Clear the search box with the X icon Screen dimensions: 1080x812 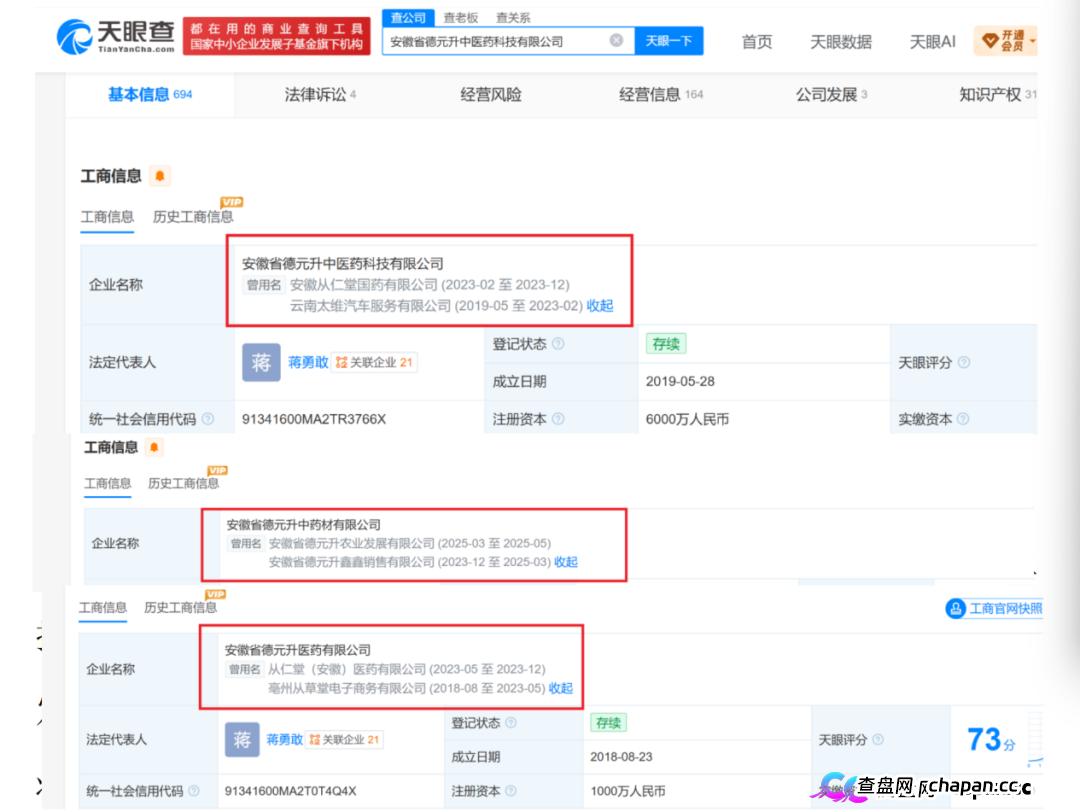(x=616, y=41)
